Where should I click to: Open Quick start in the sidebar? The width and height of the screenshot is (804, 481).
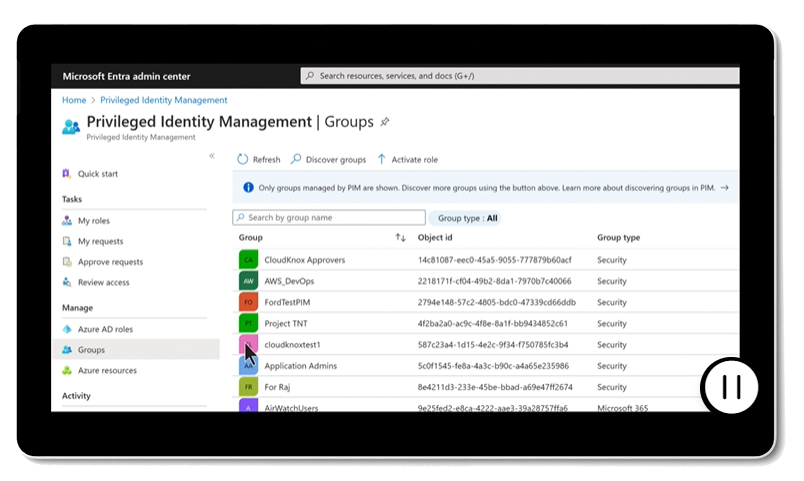tap(97, 174)
